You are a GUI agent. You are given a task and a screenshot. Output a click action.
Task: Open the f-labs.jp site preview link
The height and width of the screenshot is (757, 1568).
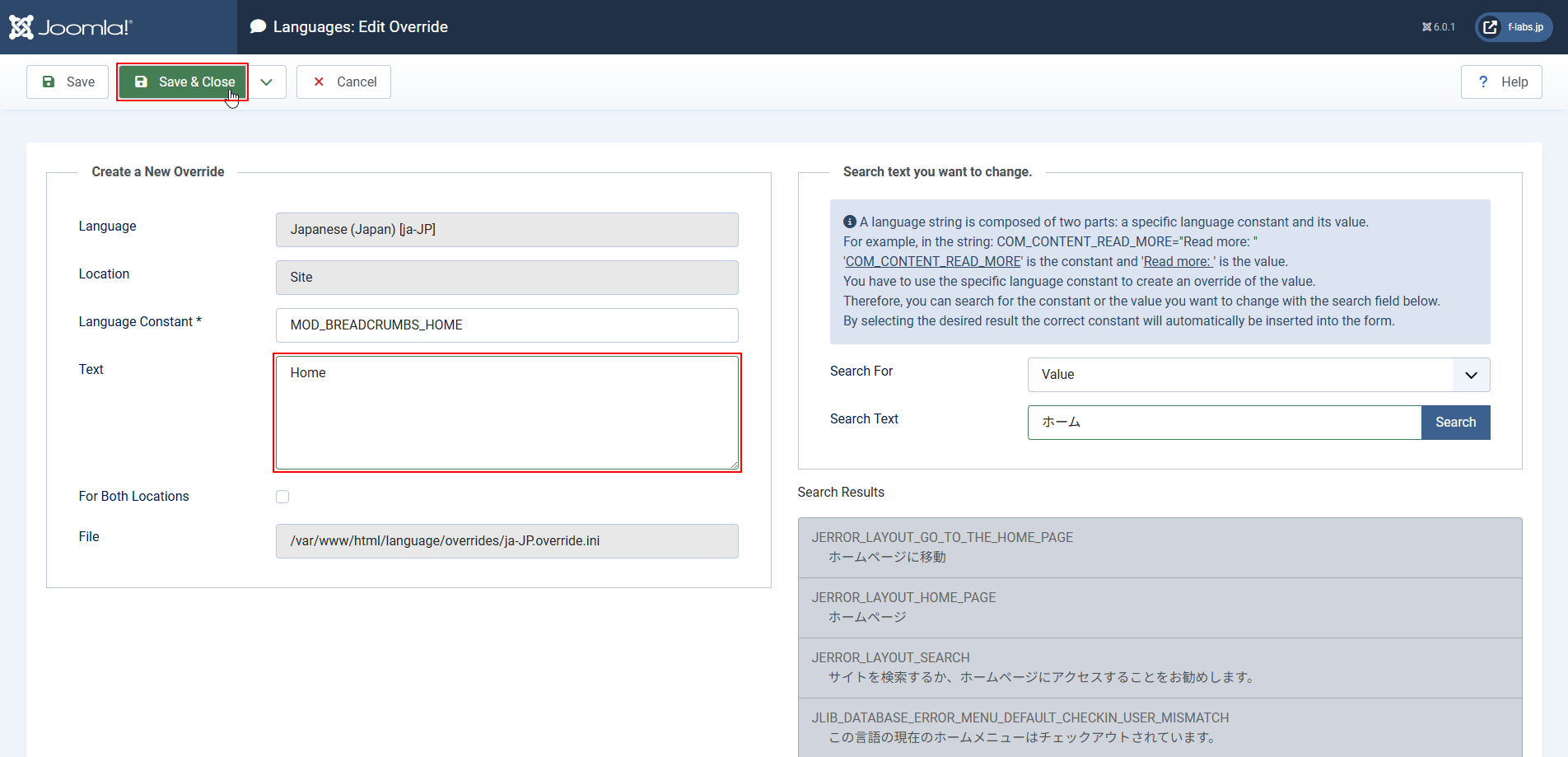[x=1514, y=27]
